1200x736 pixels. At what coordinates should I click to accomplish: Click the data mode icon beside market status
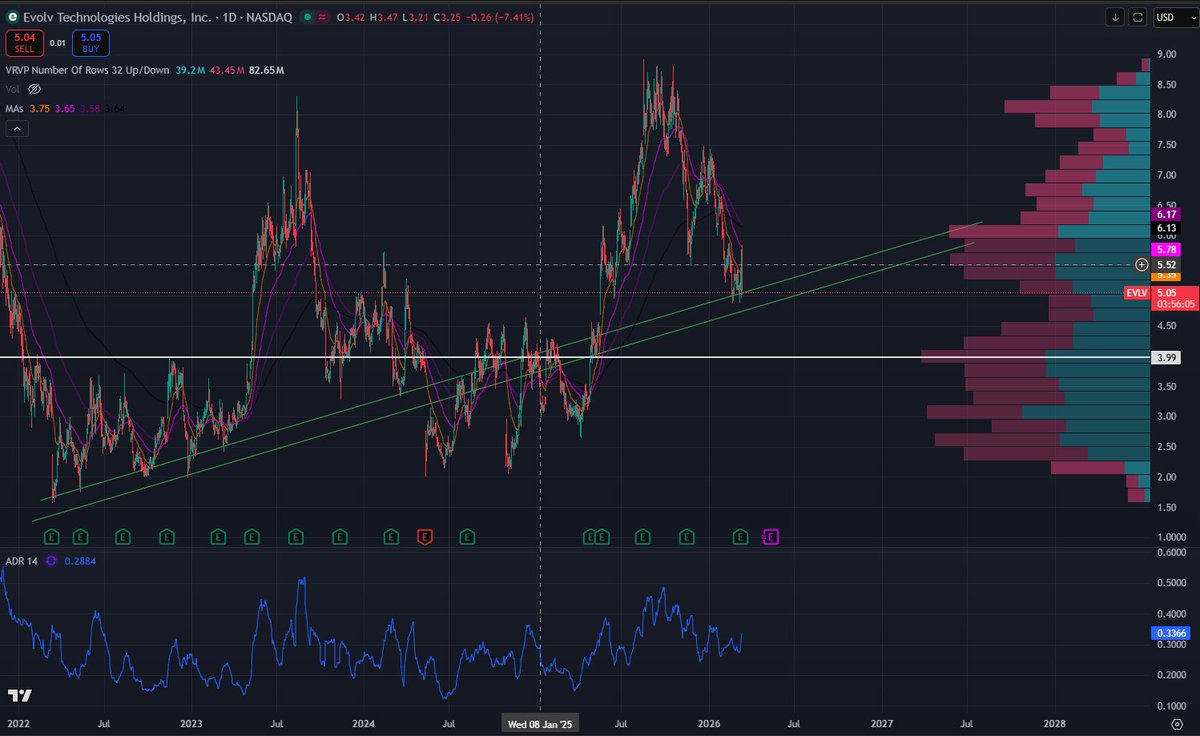[321, 18]
